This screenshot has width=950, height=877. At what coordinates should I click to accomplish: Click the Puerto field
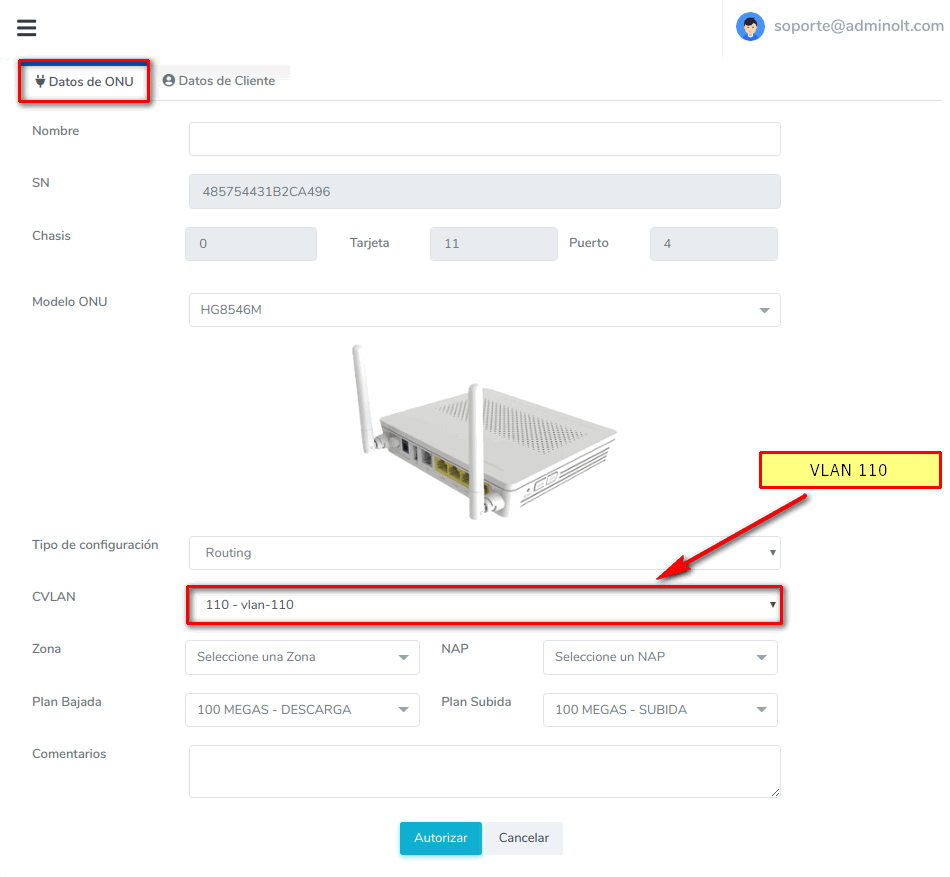click(713, 243)
